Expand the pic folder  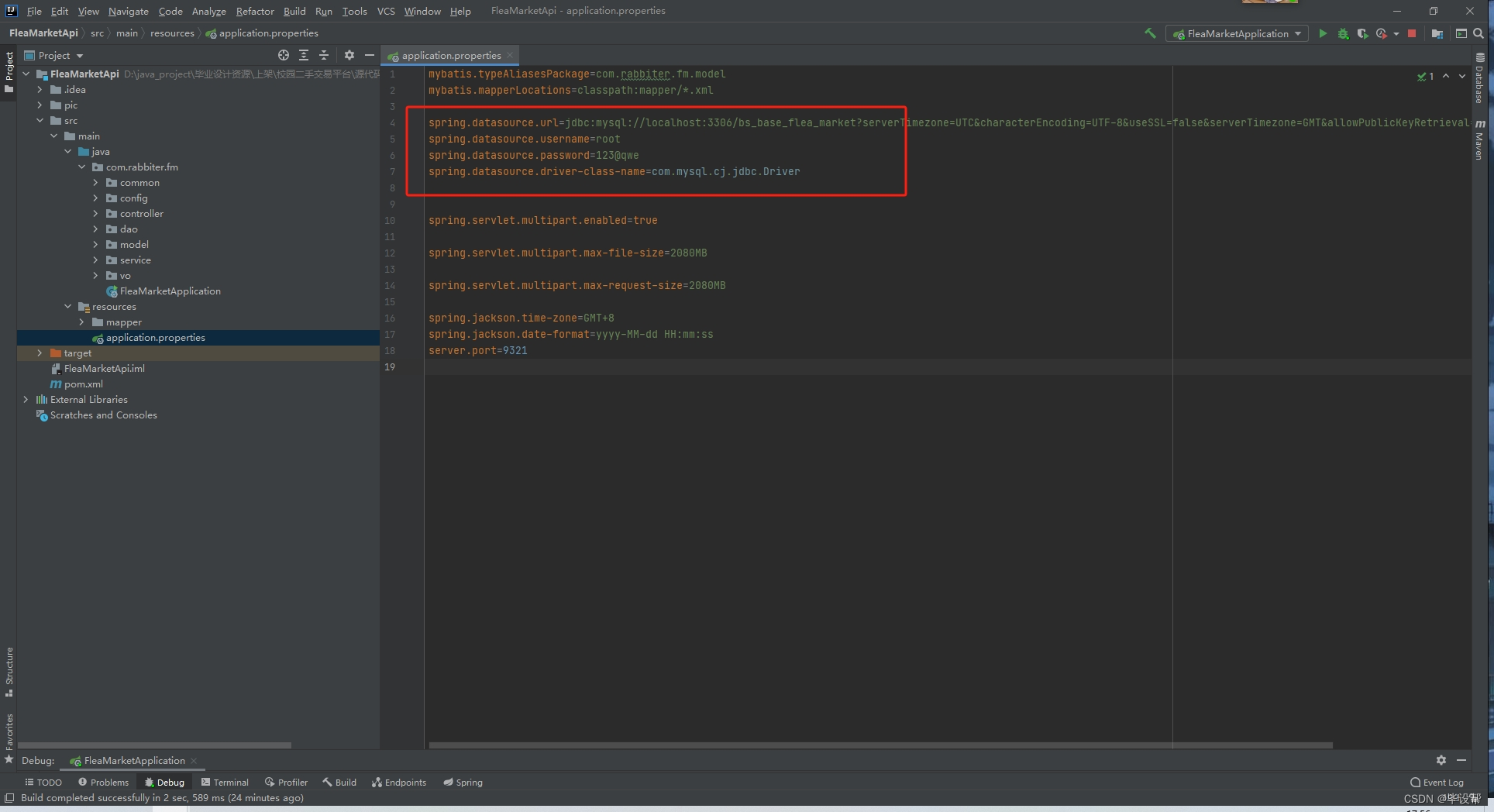click(x=40, y=105)
